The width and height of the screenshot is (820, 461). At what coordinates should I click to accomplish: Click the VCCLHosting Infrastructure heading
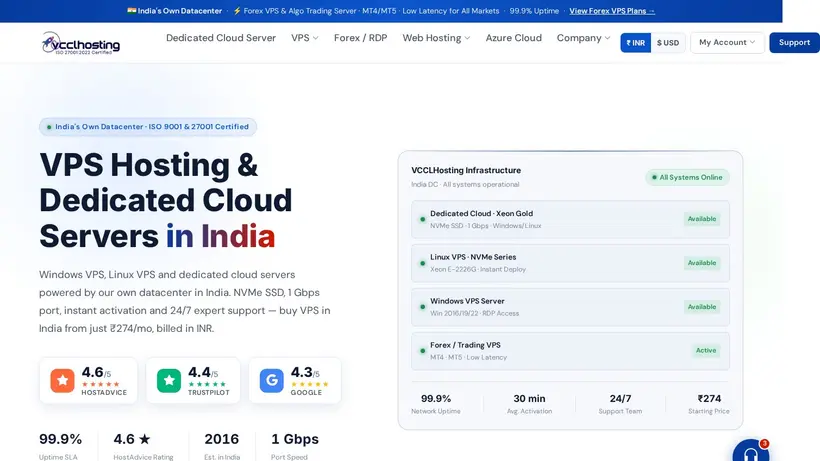point(466,170)
